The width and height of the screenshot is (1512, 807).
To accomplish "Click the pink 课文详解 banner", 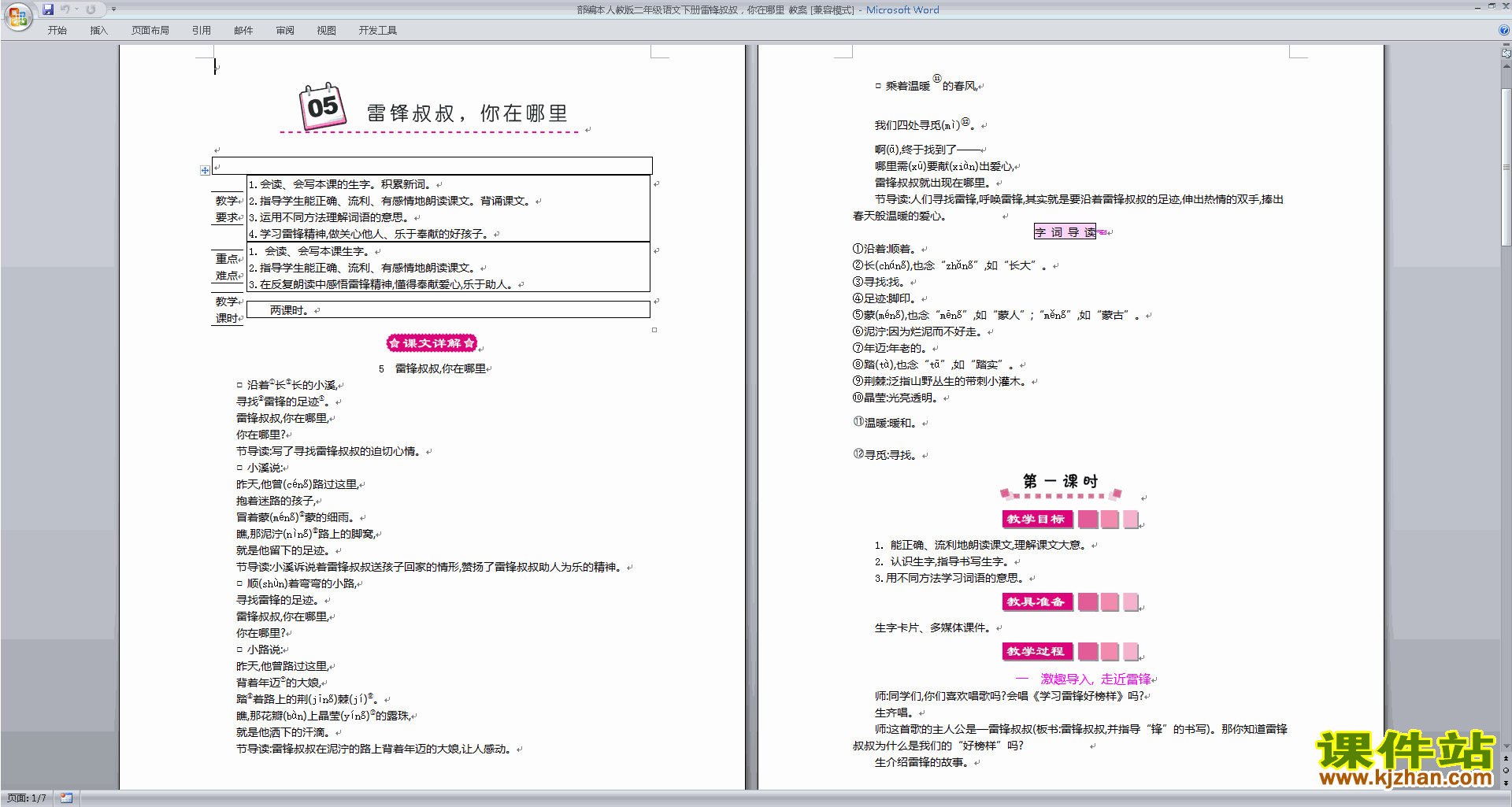I will tap(432, 343).
